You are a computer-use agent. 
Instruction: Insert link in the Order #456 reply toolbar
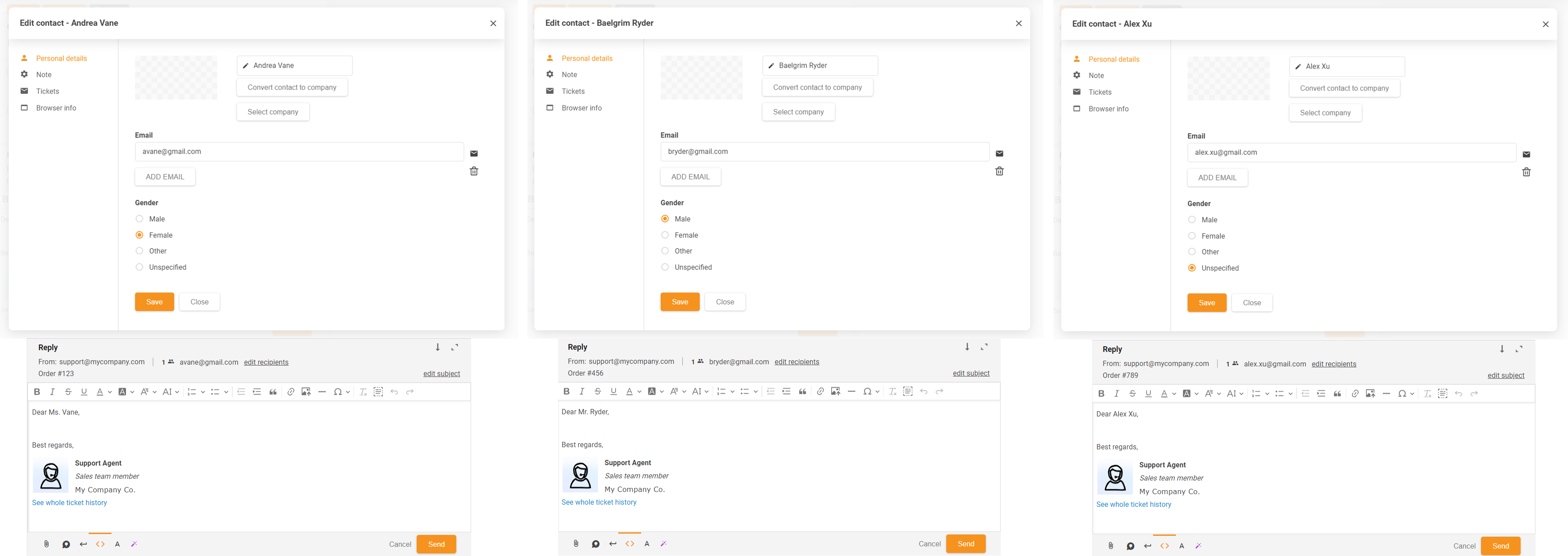click(820, 391)
